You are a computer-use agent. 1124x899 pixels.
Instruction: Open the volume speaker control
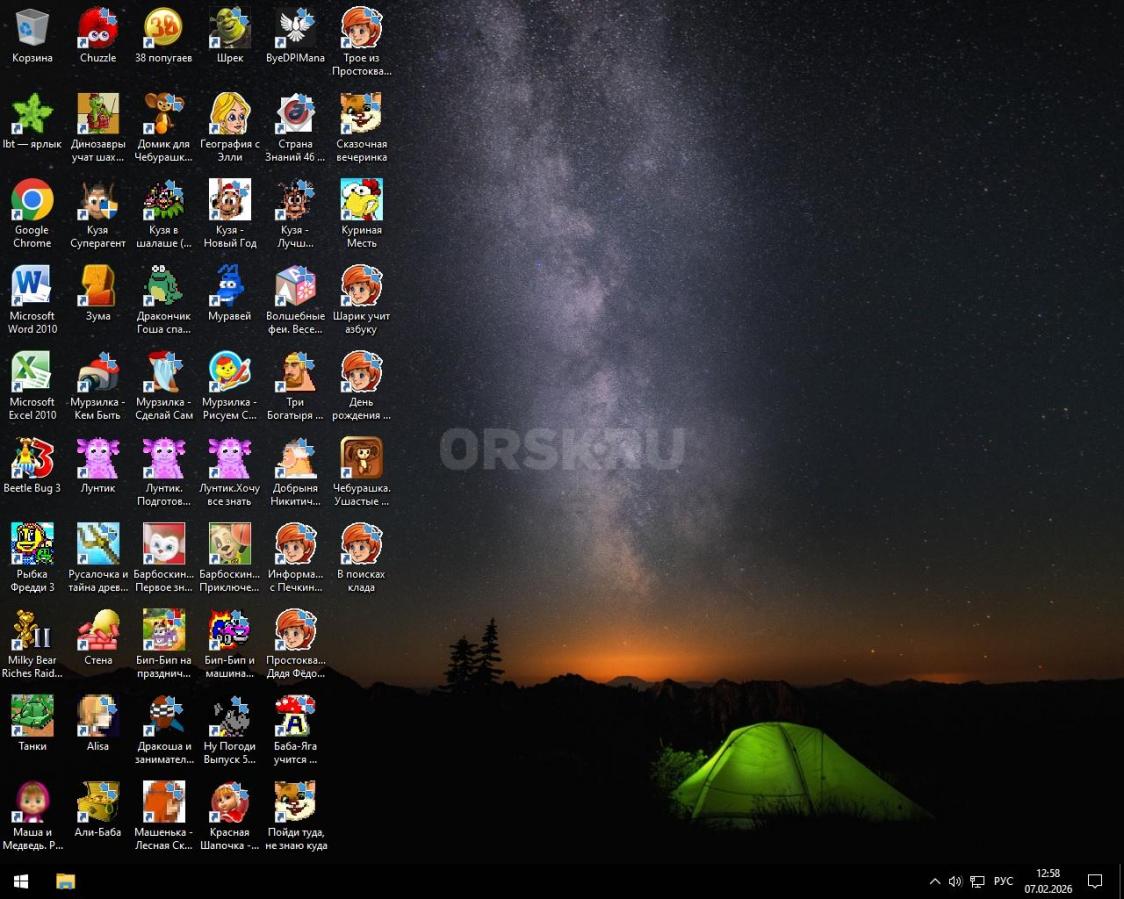pos(955,881)
